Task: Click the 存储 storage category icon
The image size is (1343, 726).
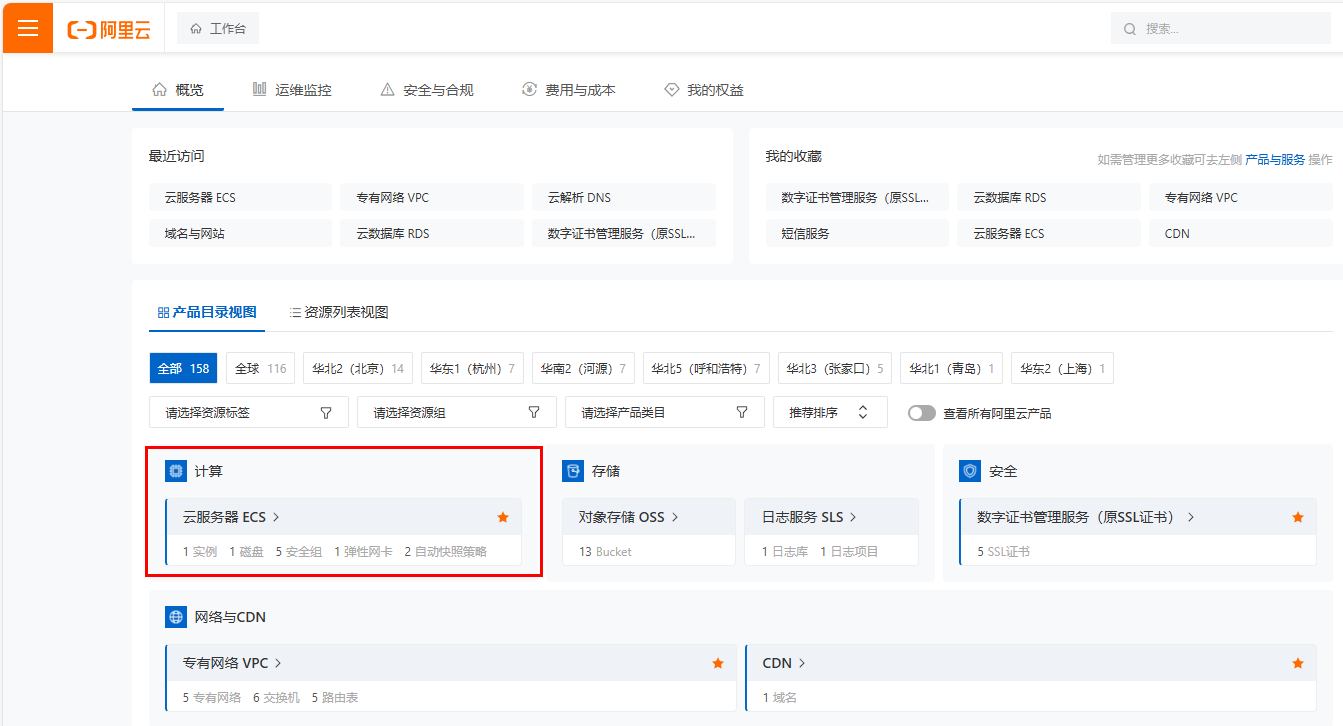Action: (573, 471)
